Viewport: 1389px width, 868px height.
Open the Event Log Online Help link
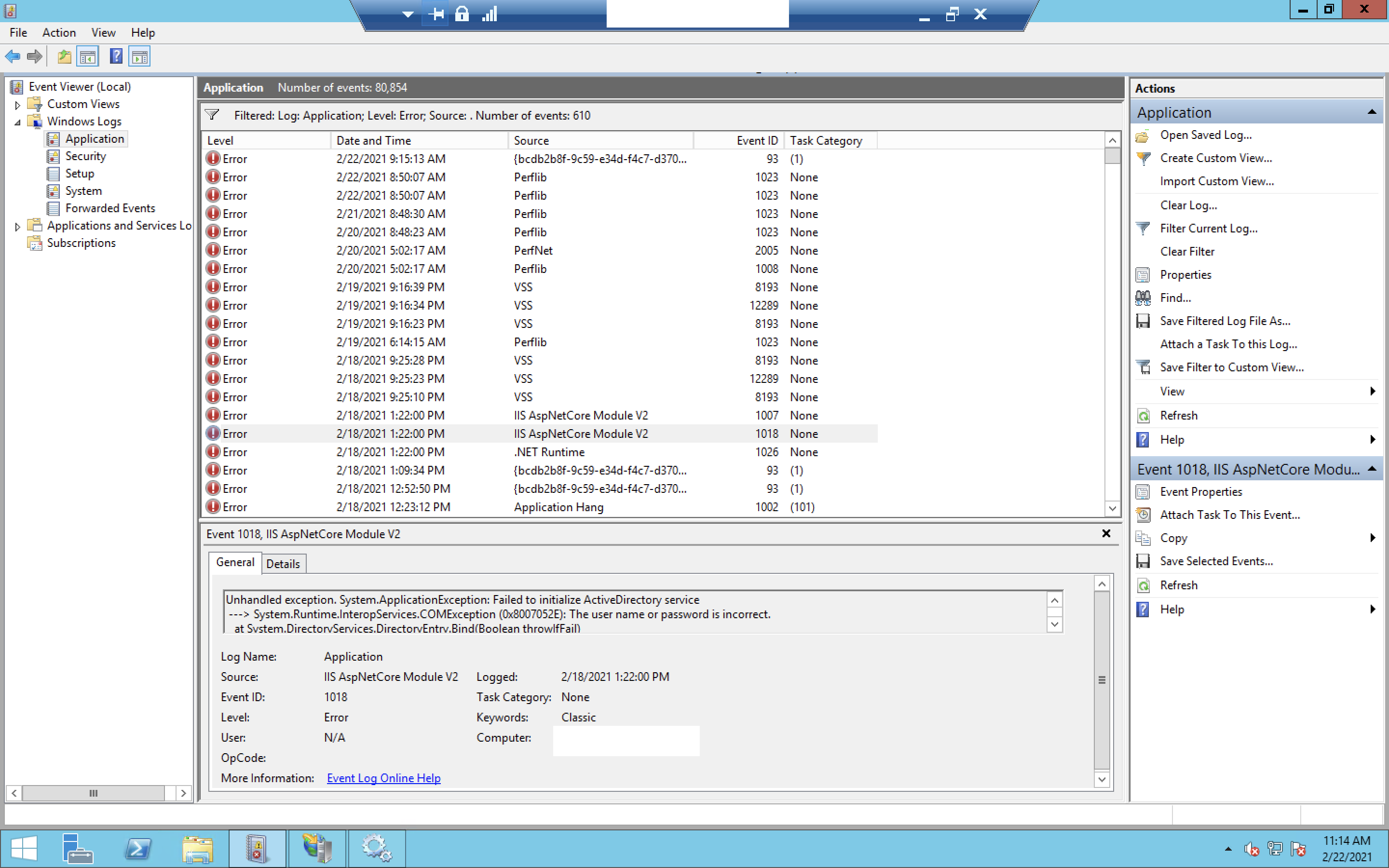coord(383,778)
